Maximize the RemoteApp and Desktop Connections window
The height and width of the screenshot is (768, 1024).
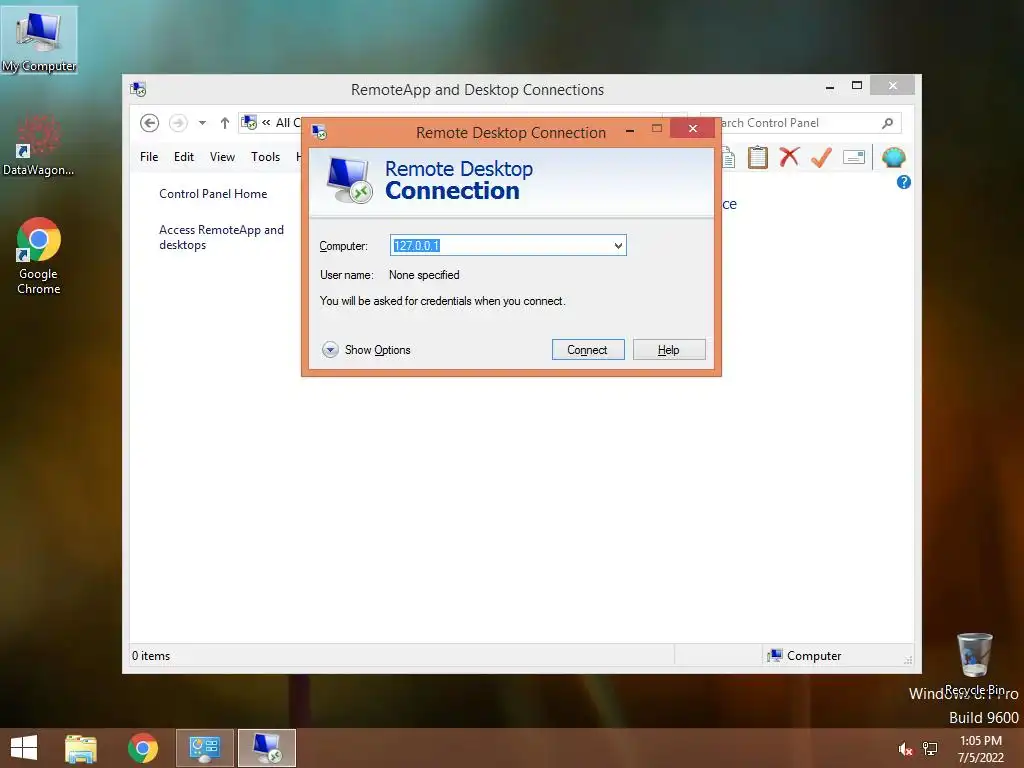tap(857, 86)
